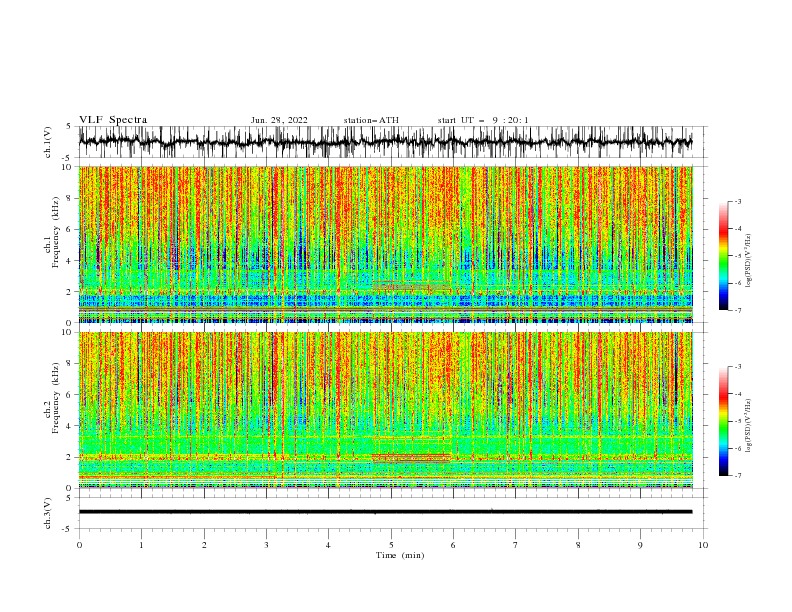Click the 'ch.3(V)' waveform axis label
This screenshot has width=792, height=612.
(48, 513)
